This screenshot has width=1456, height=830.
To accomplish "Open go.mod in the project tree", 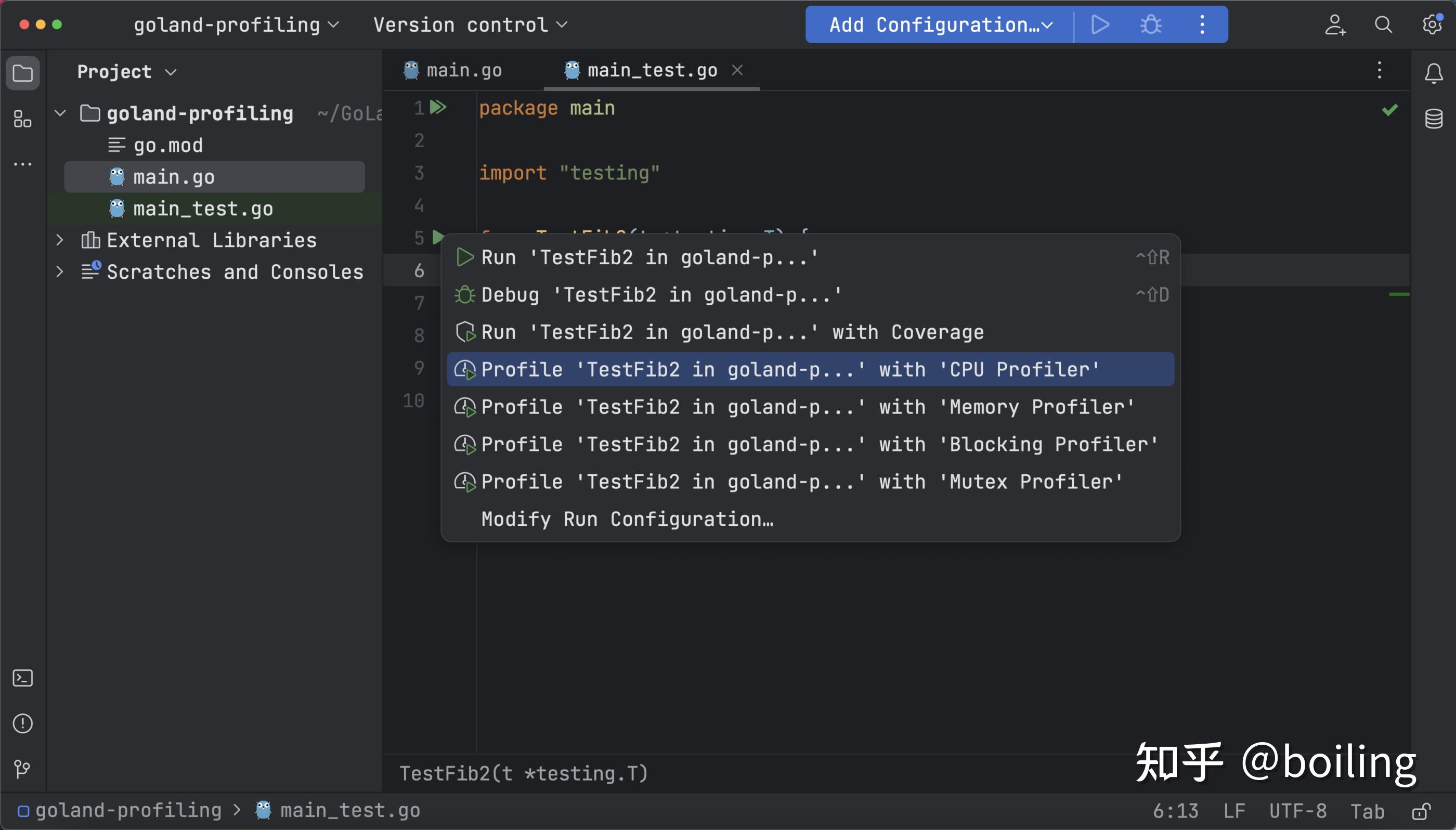I will (x=167, y=146).
